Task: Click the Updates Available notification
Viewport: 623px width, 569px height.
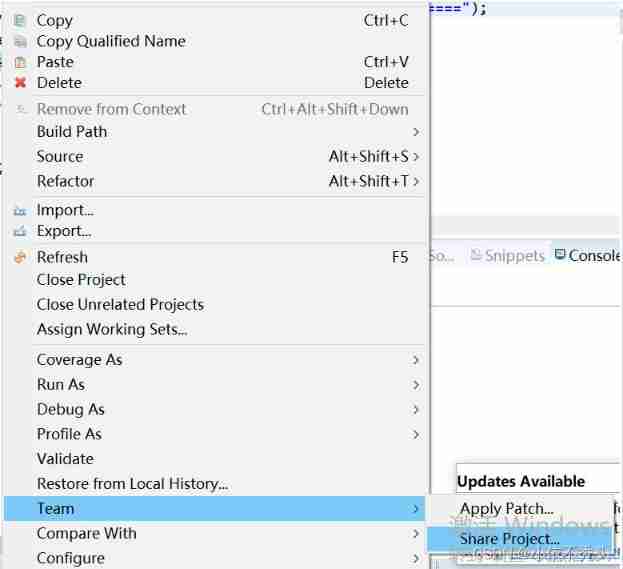Action: (521, 481)
